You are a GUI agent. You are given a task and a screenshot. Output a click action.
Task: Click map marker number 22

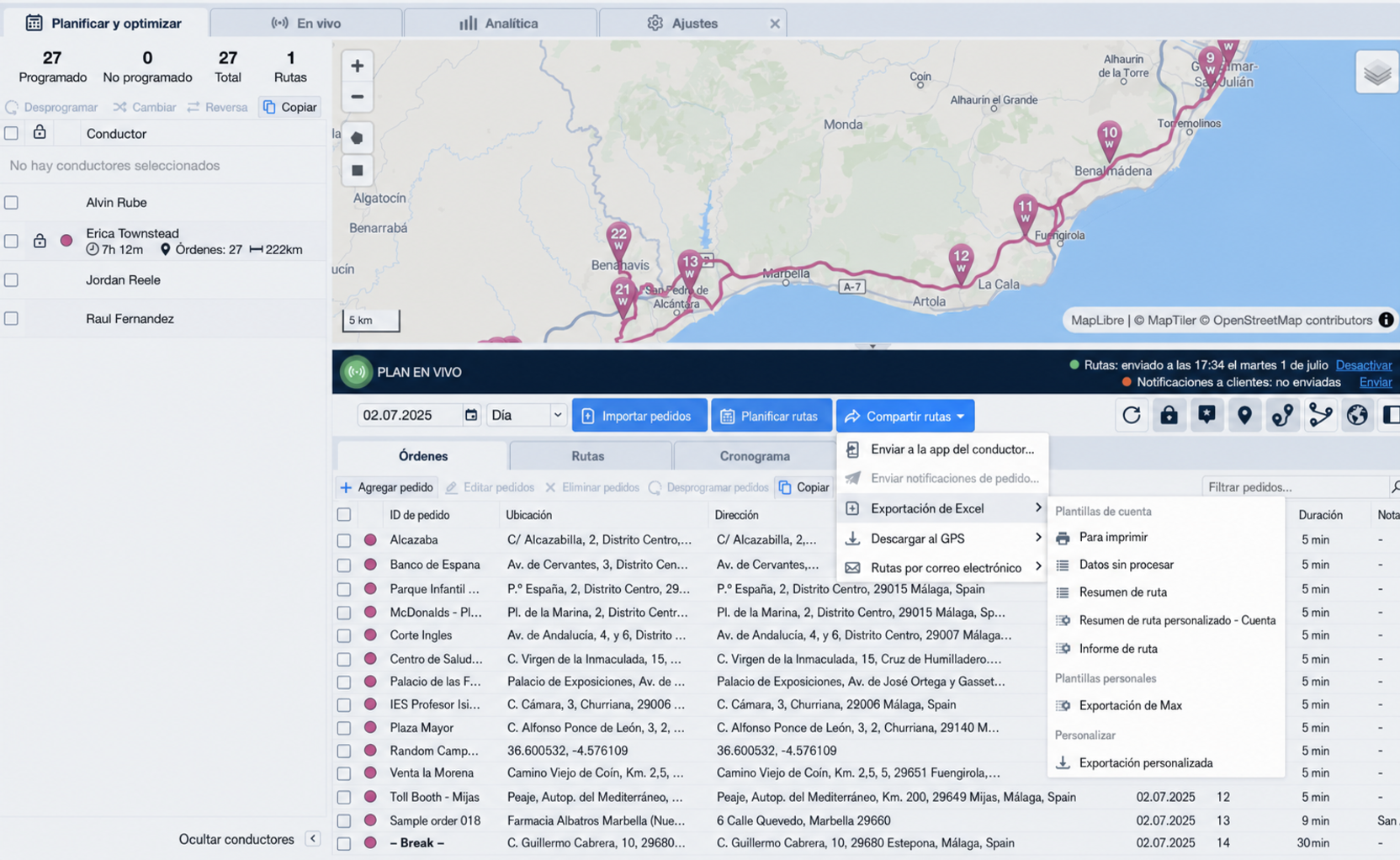click(x=618, y=241)
